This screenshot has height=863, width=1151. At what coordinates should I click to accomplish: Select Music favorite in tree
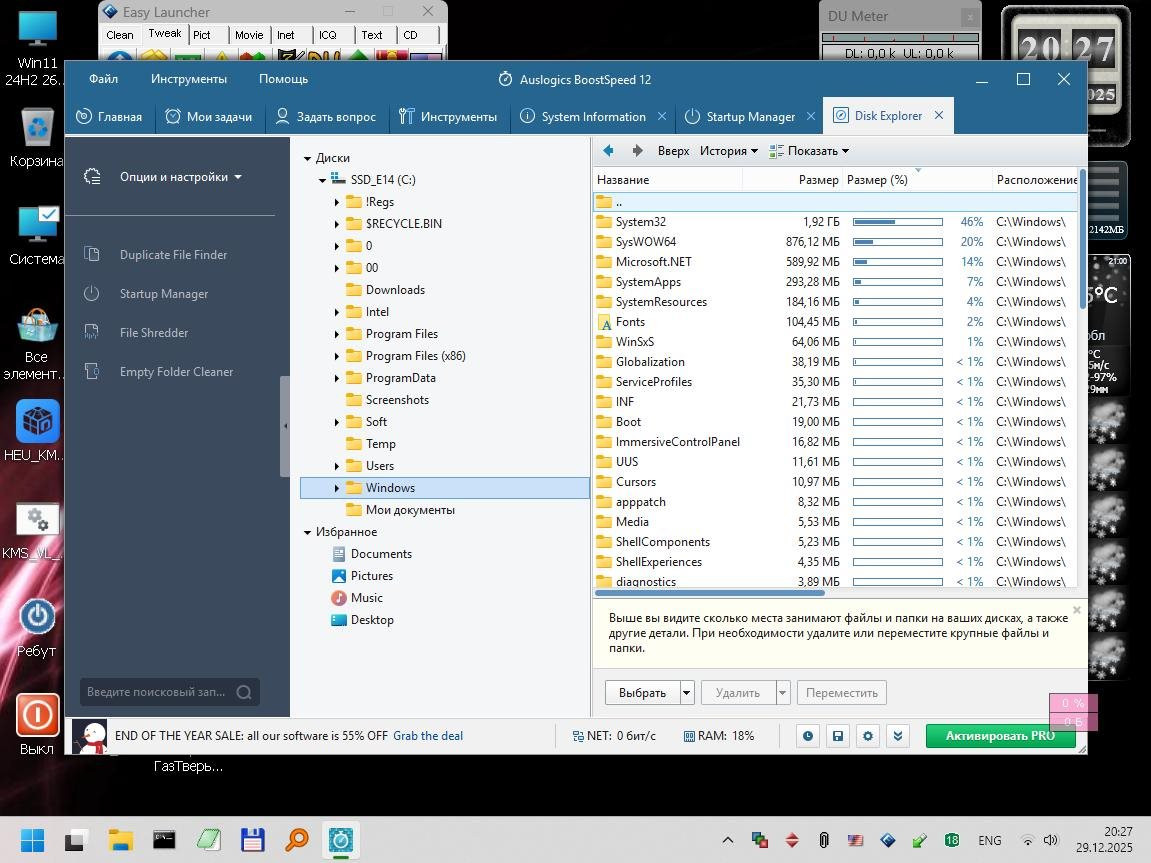366,598
